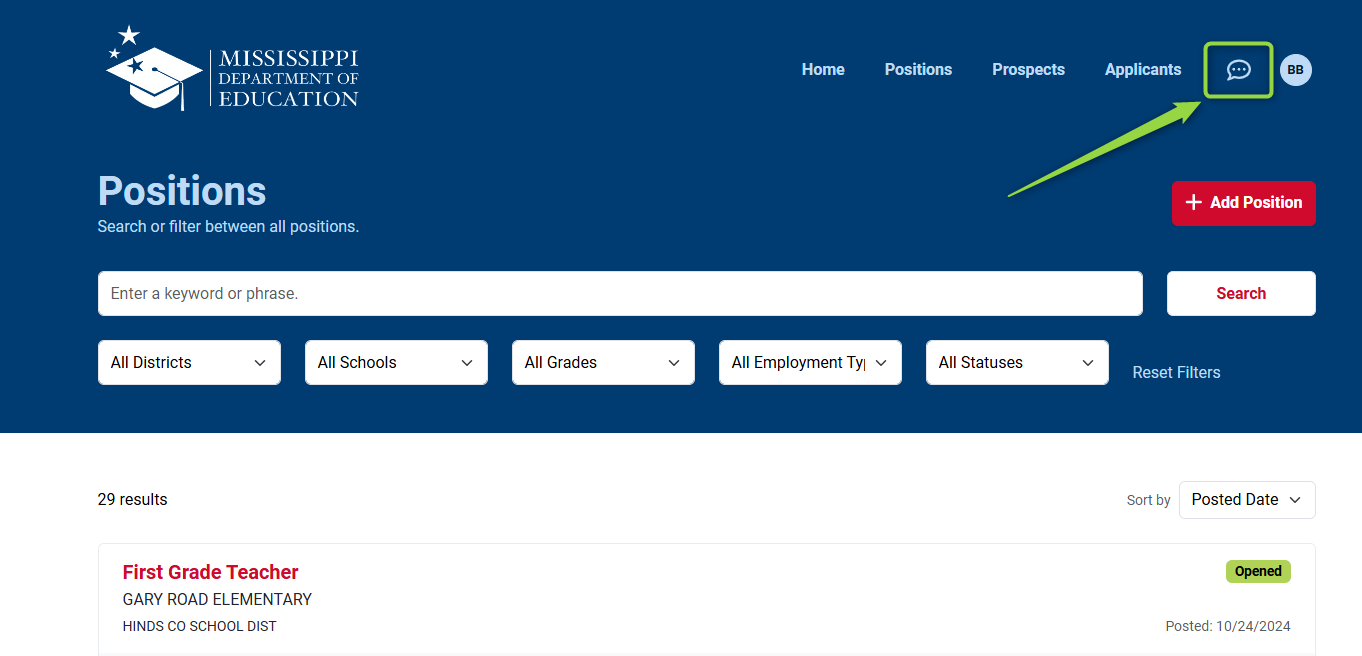Viewport: 1362px width, 656px height.
Task: Open the All Employment Types dropdown
Action: 810,363
